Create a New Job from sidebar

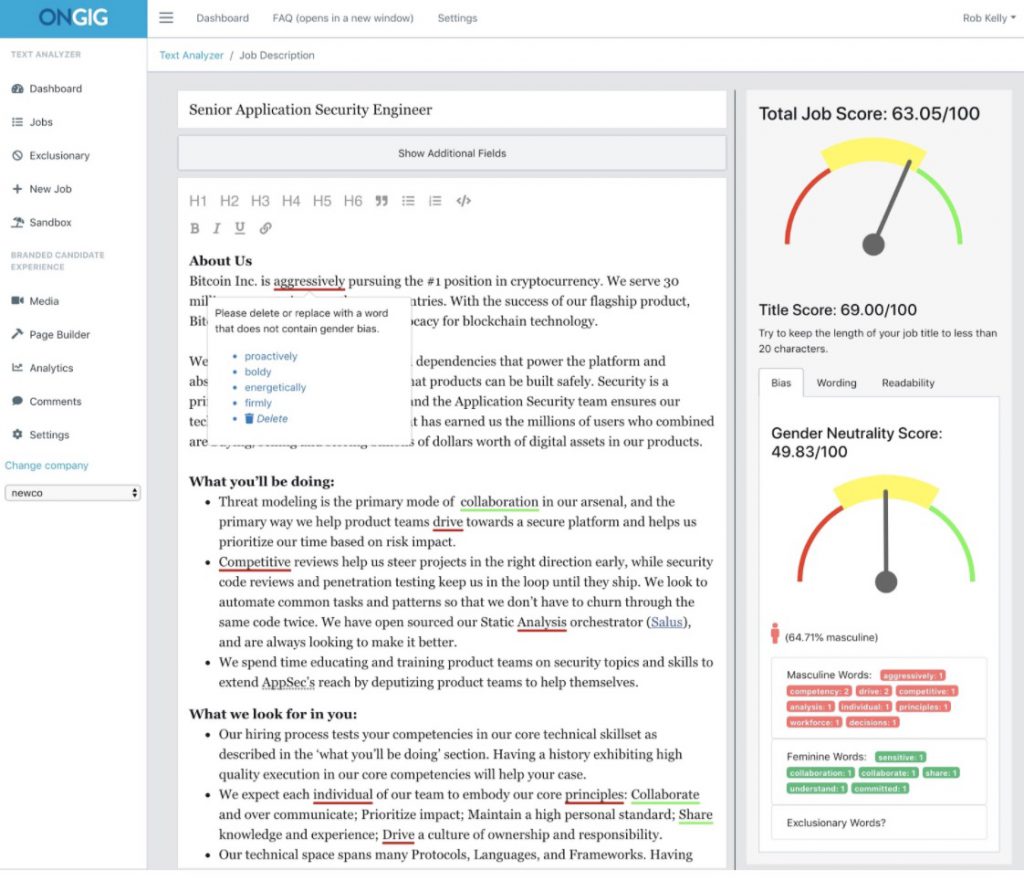coord(42,189)
